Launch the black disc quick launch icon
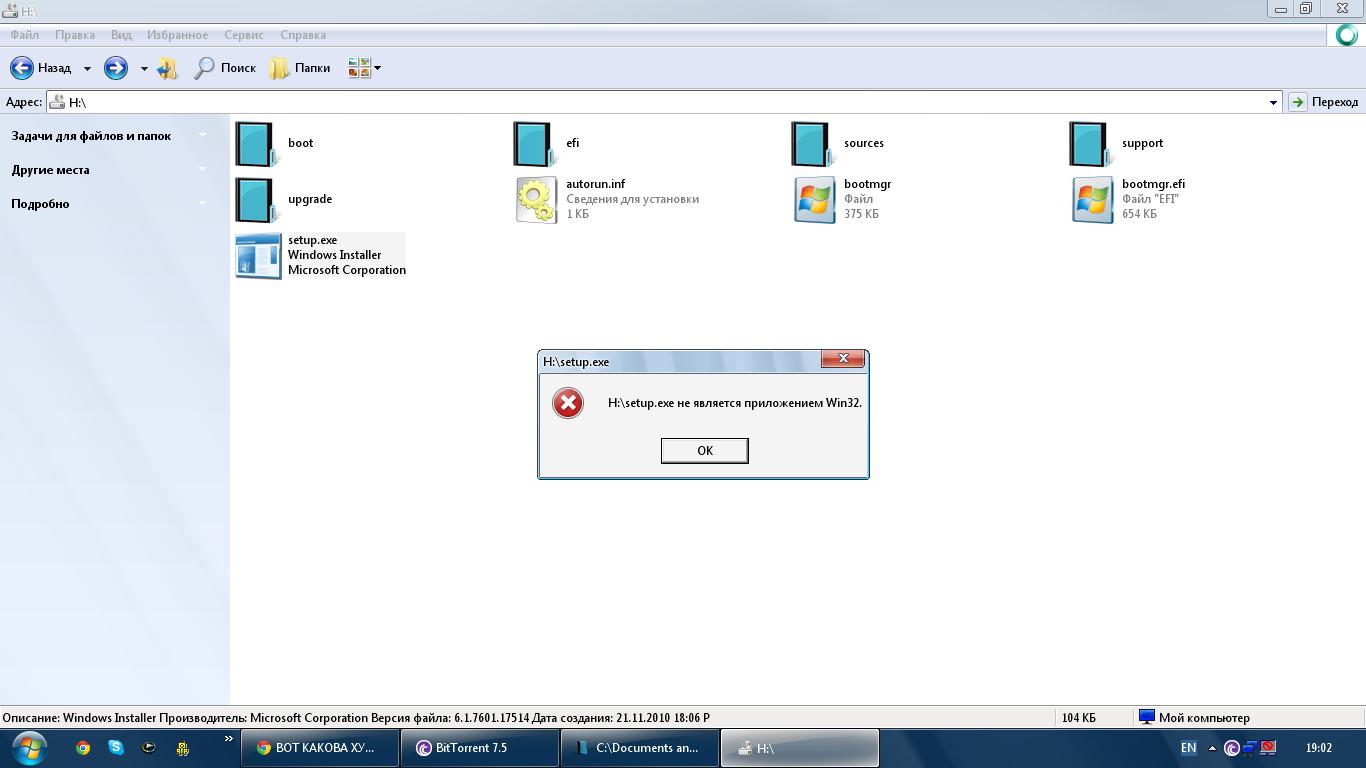Screen dimensions: 1366x768 (149, 747)
